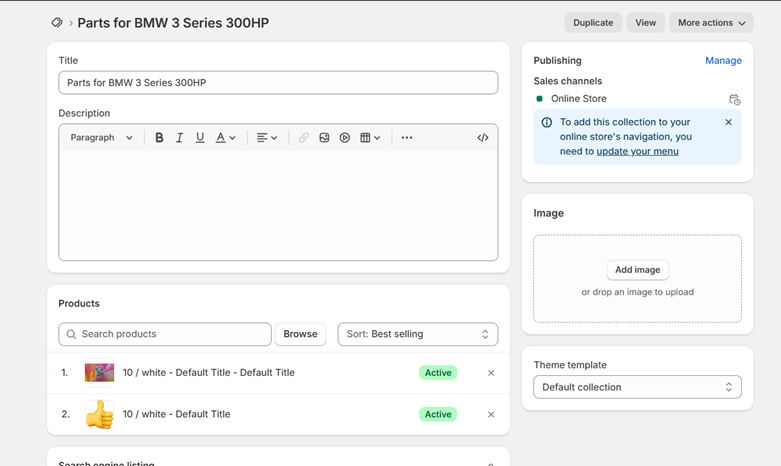781x466 pixels.
Task: Open the Online Store publish schedule icon
Action: [734, 99]
